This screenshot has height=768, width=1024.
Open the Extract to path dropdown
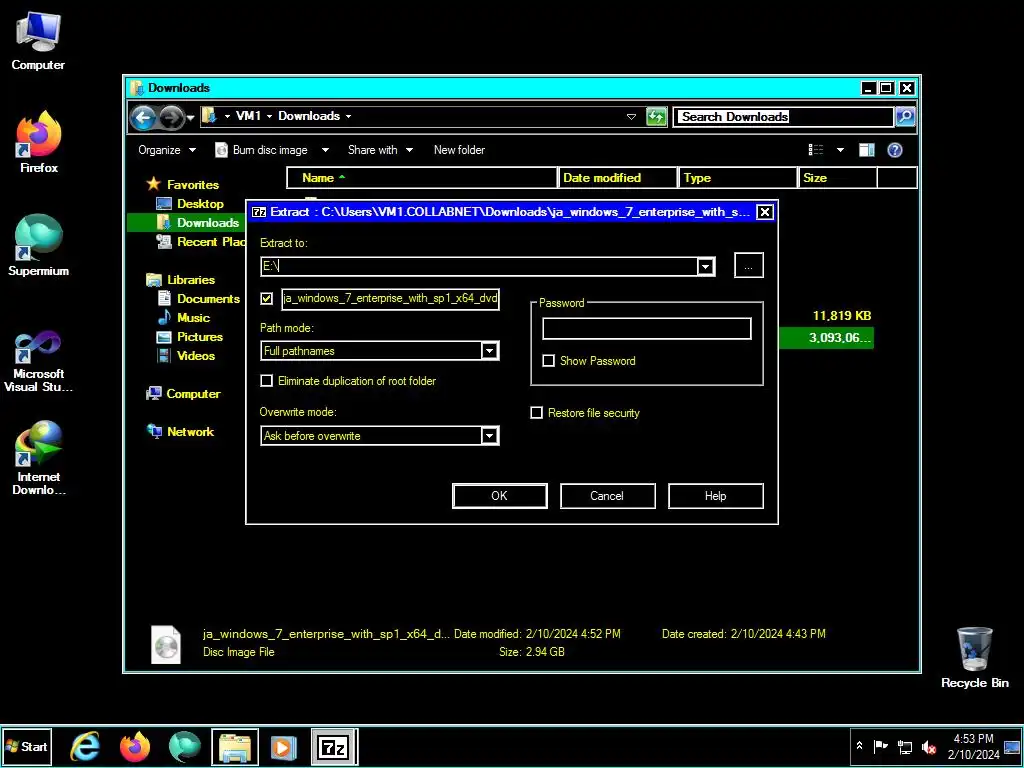pos(705,266)
